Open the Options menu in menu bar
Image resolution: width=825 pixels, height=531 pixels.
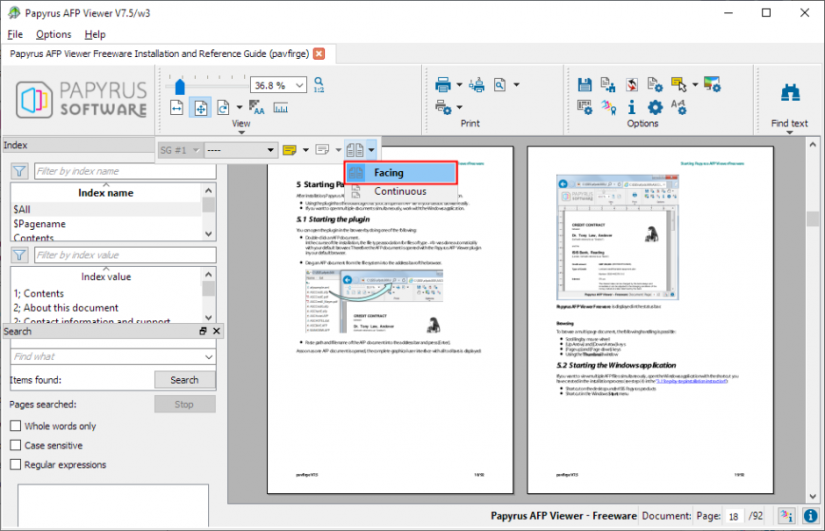[x=53, y=34]
